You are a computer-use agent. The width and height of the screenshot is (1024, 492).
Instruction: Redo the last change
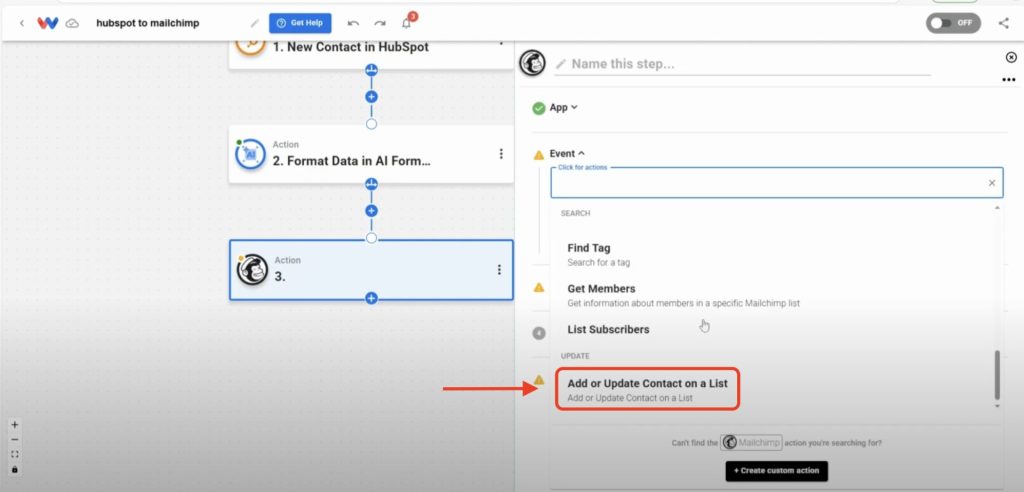tap(379, 24)
